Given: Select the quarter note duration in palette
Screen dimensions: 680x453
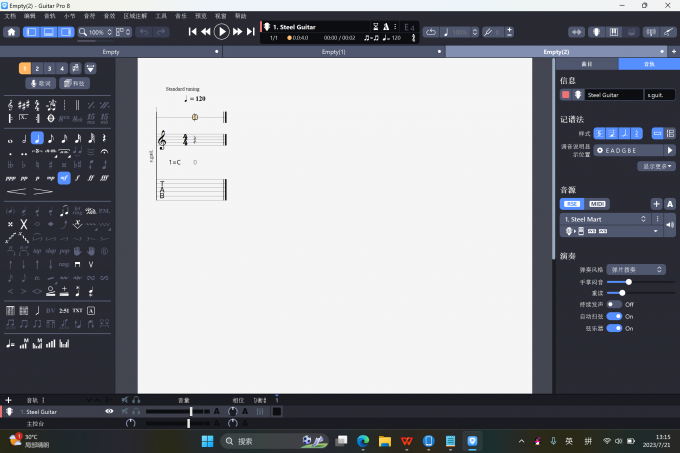Looking at the screenshot, I should pos(37,139).
